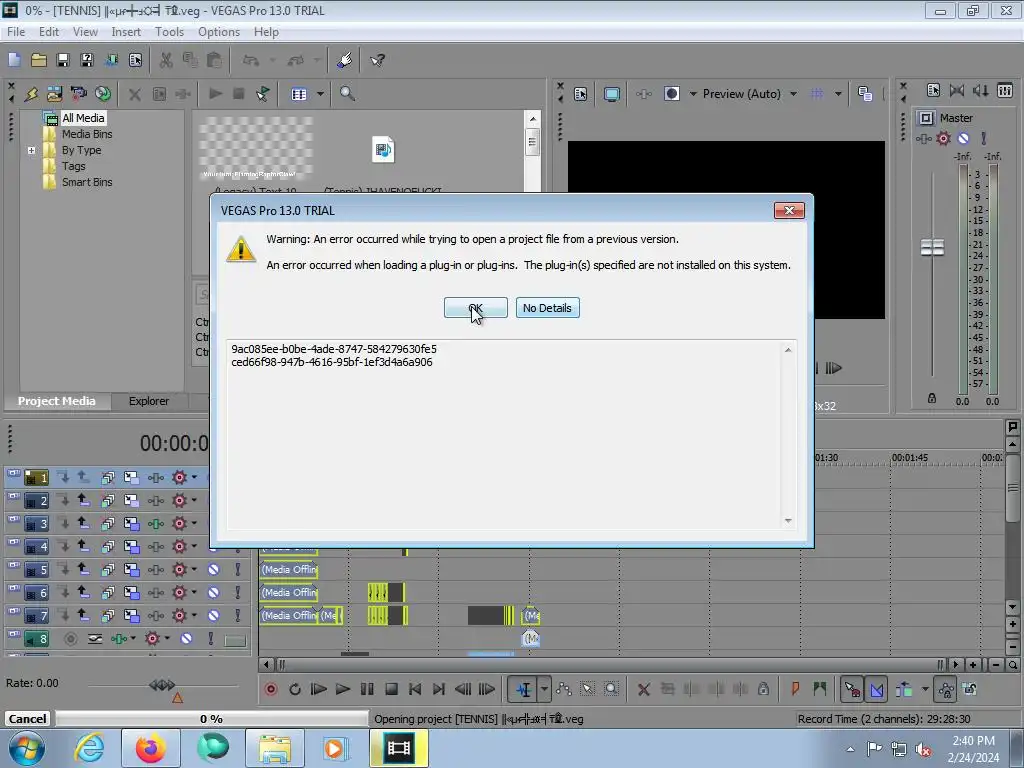Save the project with the disk icon
Image resolution: width=1024 pixels, height=768 pixels.
point(63,60)
